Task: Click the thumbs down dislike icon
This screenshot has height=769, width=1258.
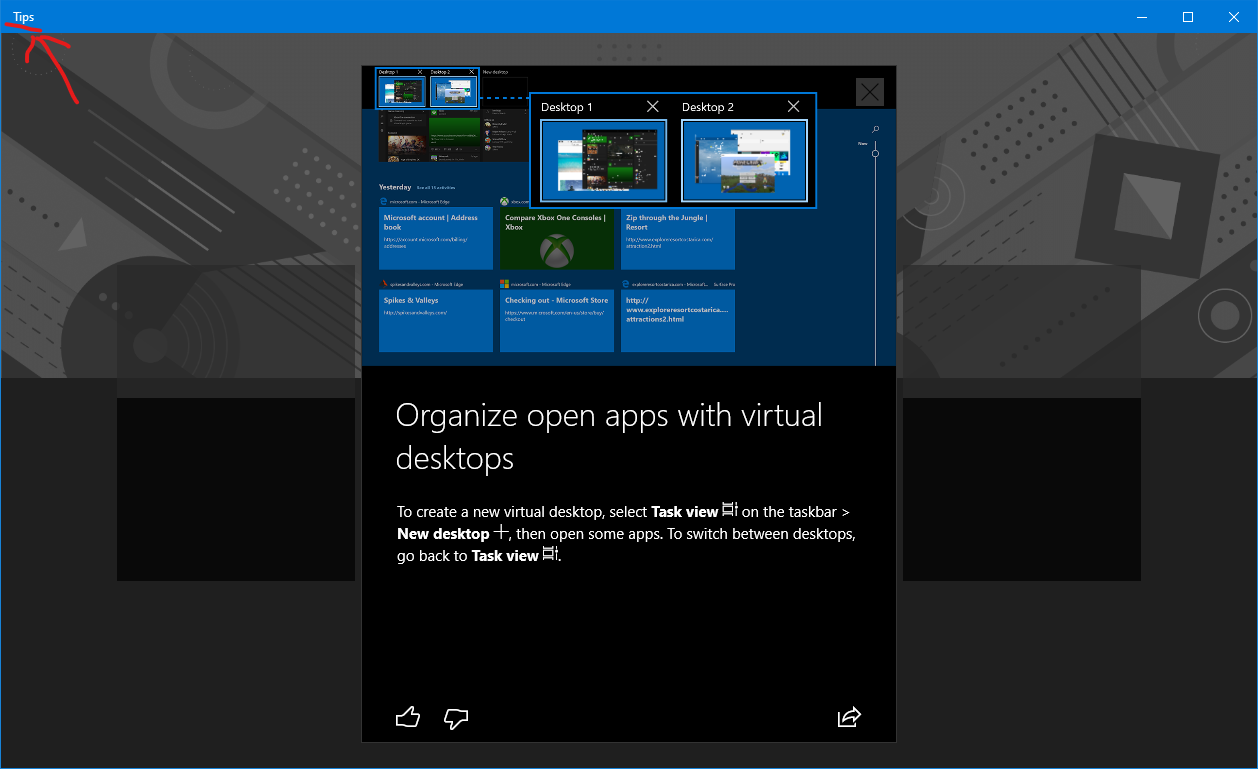Action: (x=456, y=718)
